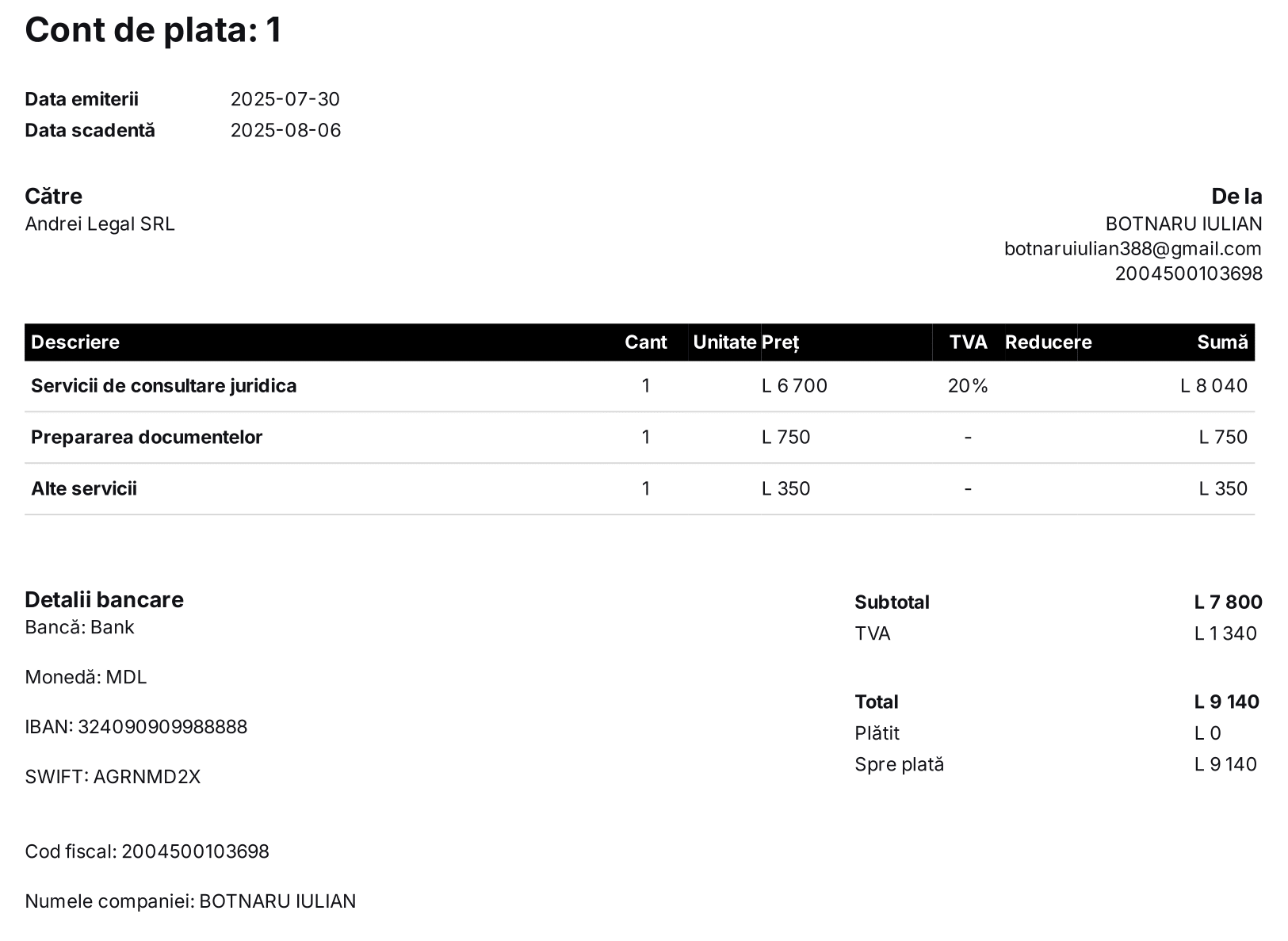Screen dimensions: 1288x941
Task: Click the Total amount L 9 140
Action: click(1226, 702)
